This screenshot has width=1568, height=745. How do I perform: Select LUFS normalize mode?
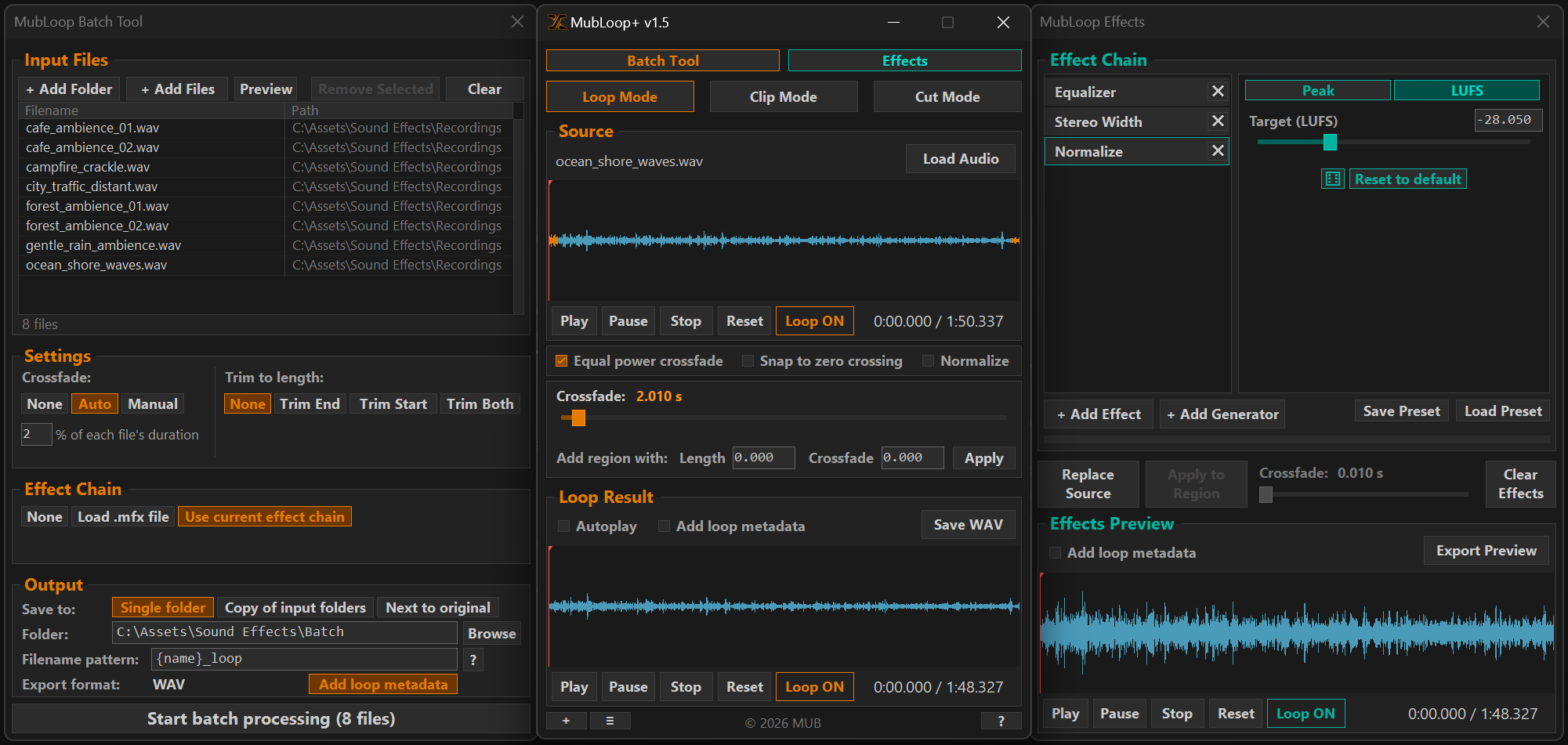click(1467, 90)
